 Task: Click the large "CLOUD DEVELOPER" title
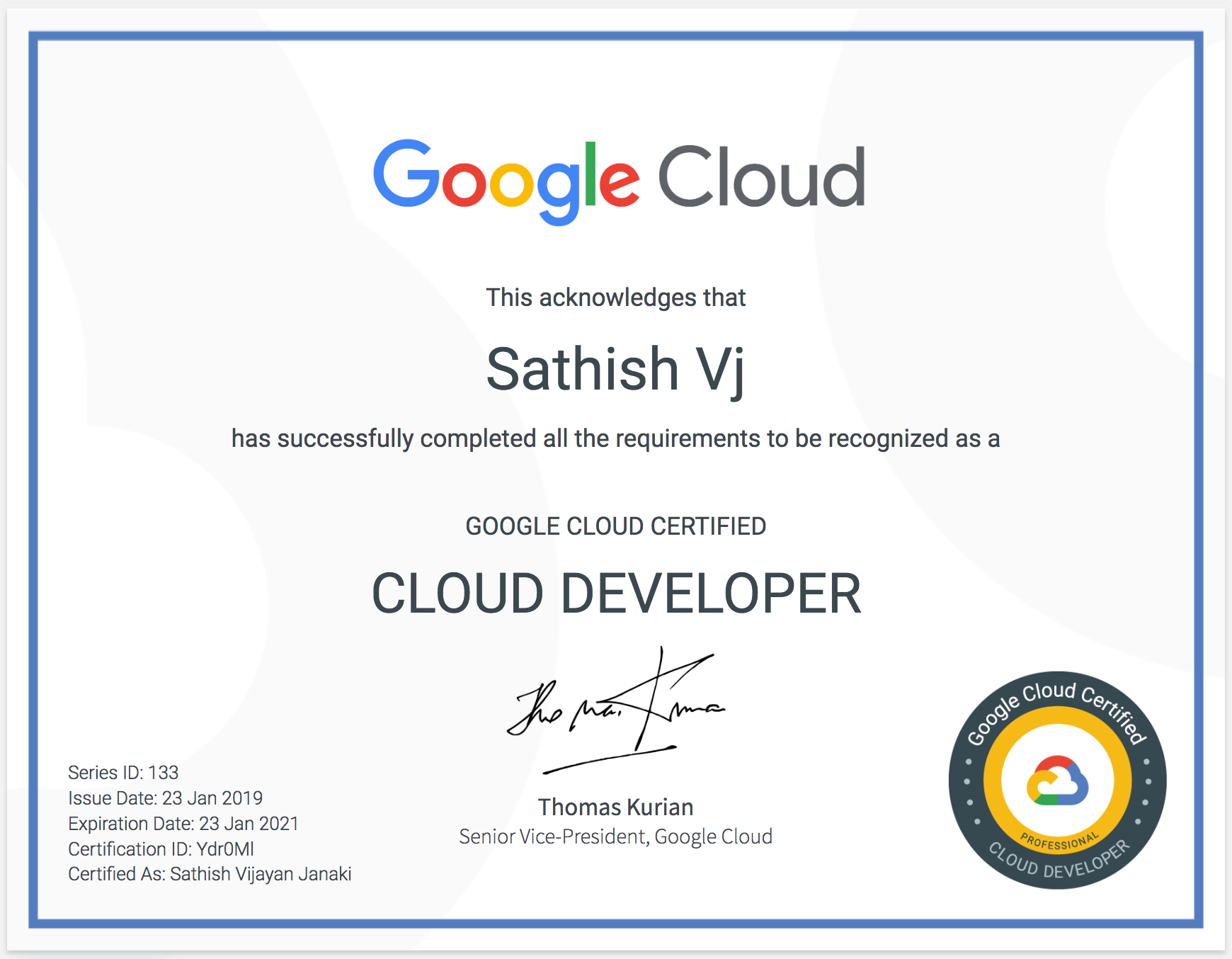(616, 594)
